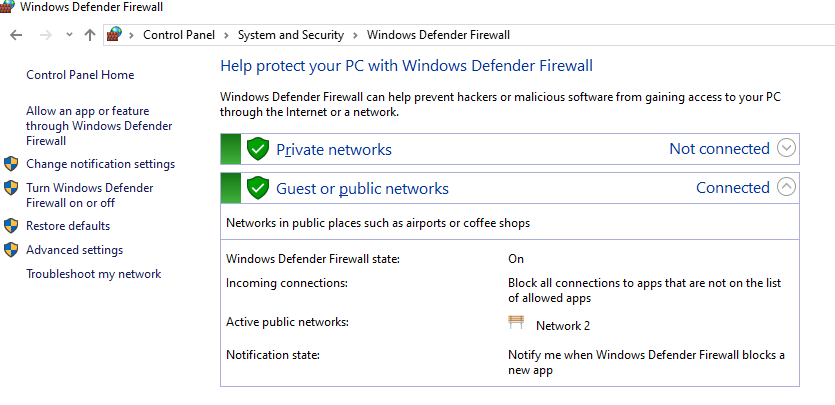The image size is (835, 405).
Task: Open the recent locations dropdown chevron
Action: 69,35
